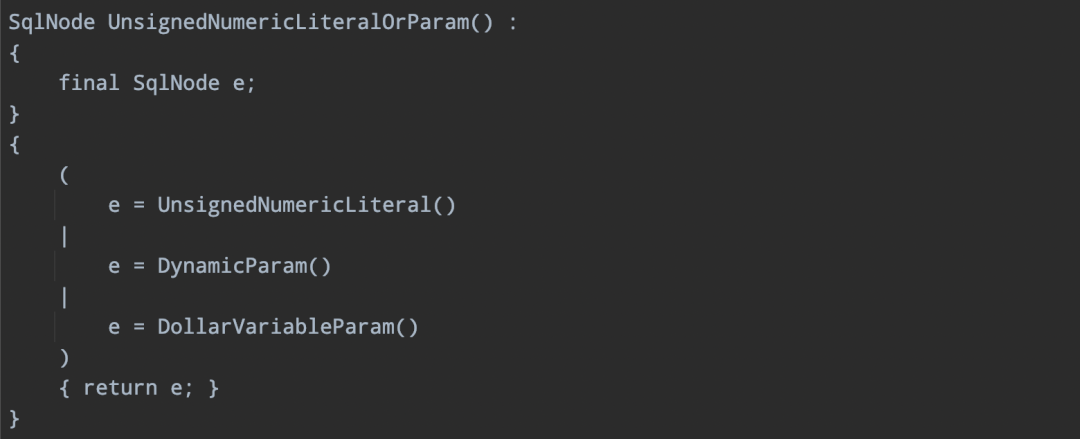The height and width of the screenshot is (439, 1080).
Task: Click SqlNode type in variable declaration
Action: (x=176, y=83)
